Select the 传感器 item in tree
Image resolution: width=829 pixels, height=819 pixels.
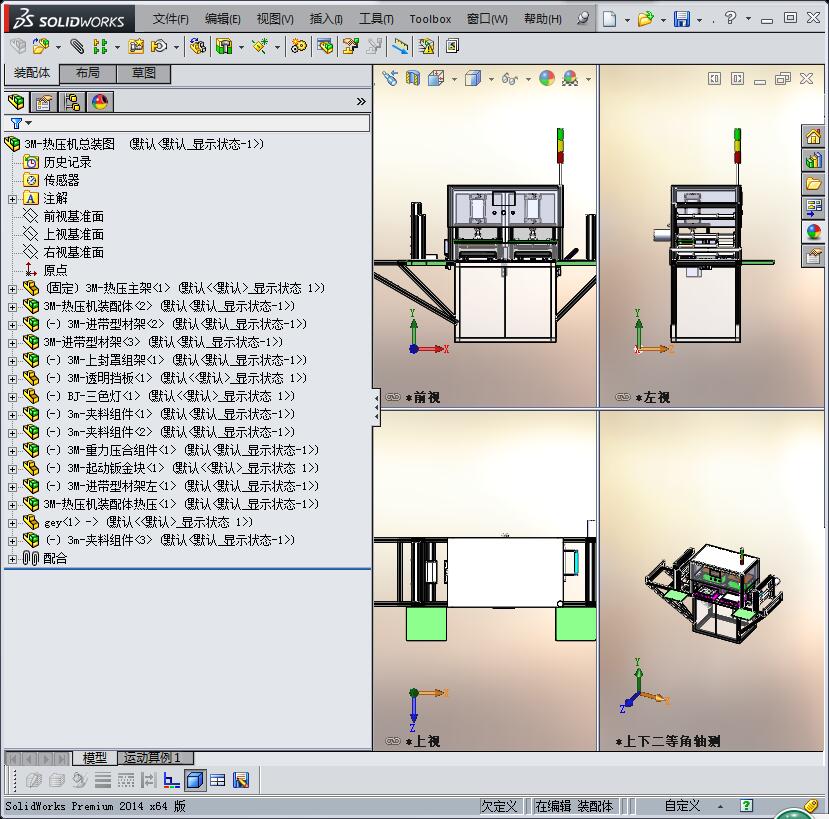click(x=61, y=180)
